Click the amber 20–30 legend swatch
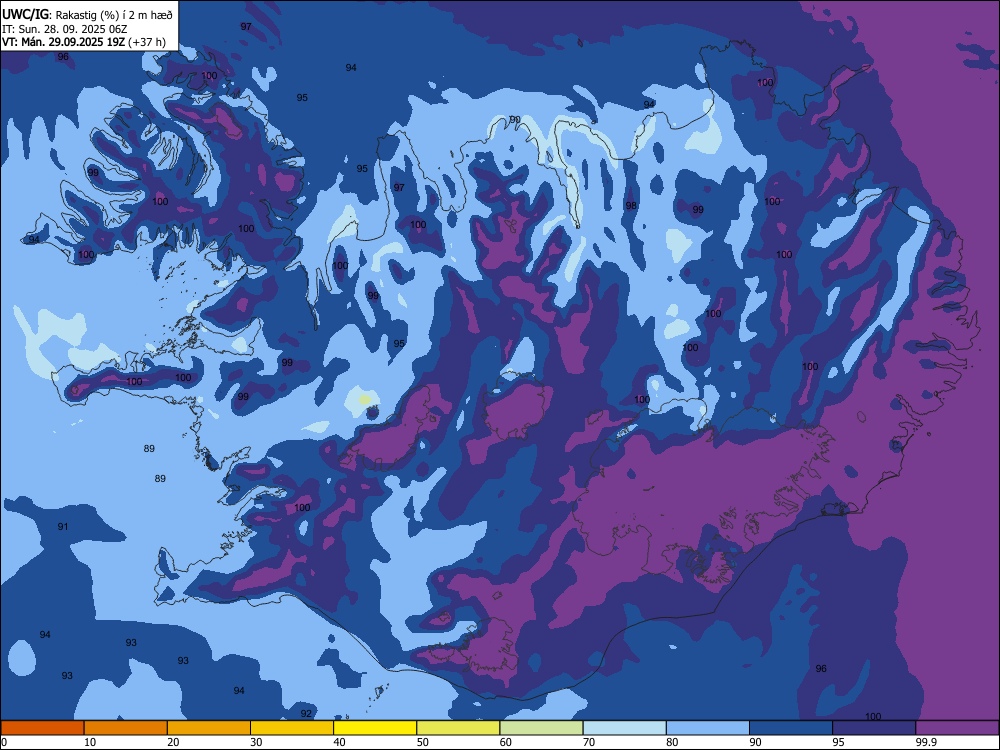1000x750 pixels. tap(209, 728)
